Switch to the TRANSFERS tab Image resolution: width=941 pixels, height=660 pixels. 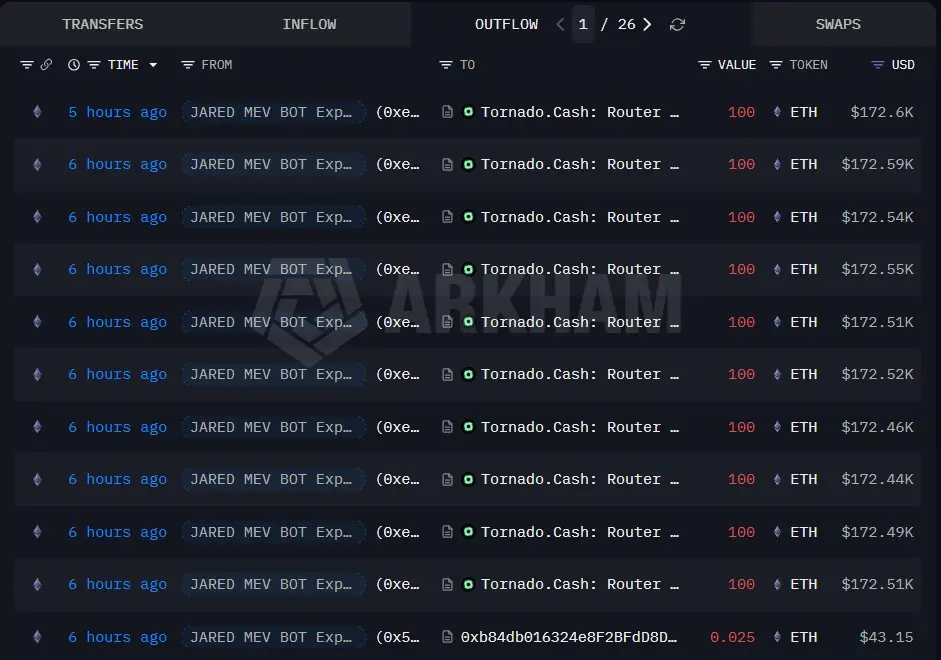pyautogui.click(x=103, y=24)
